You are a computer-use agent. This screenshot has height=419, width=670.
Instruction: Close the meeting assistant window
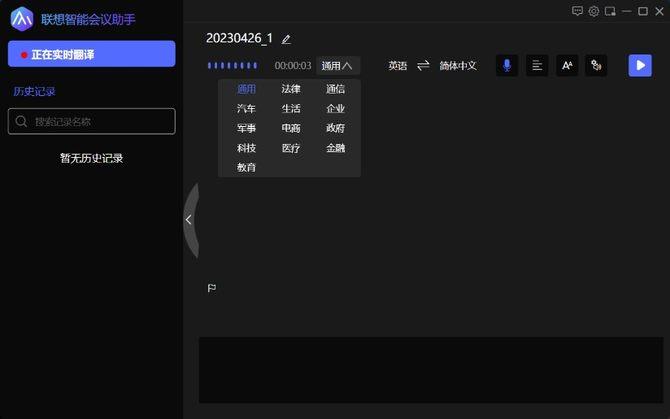click(659, 11)
